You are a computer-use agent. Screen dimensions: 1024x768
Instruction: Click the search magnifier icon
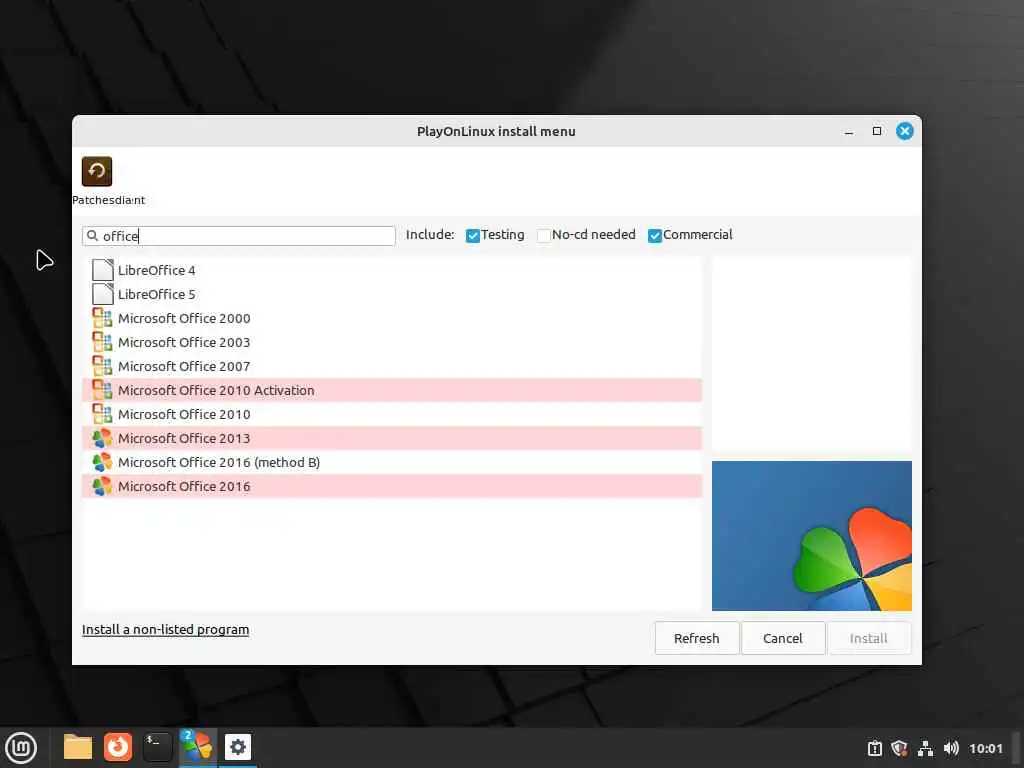click(x=92, y=236)
